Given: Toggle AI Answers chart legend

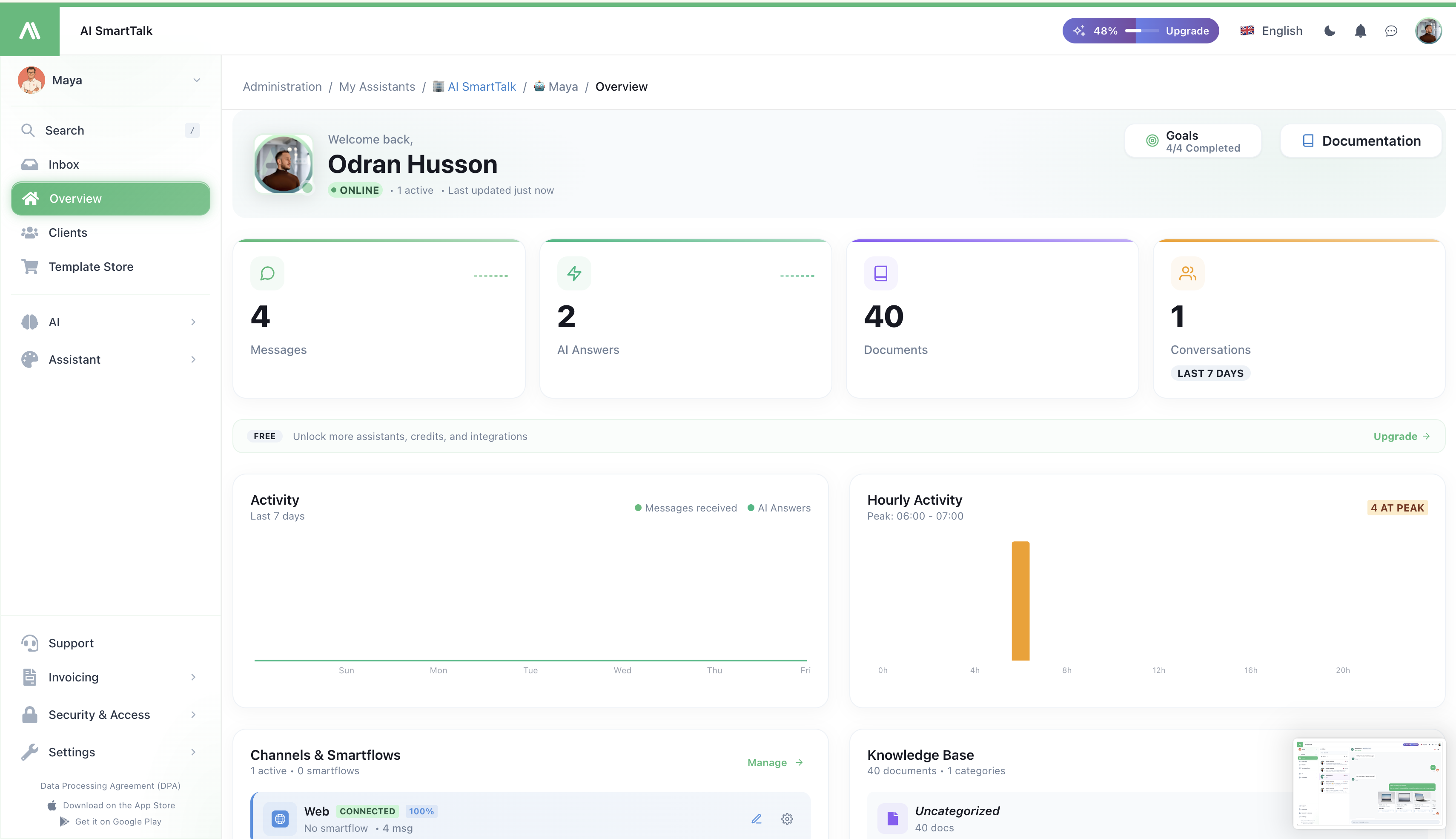Looking at the screenshot, I should pos(779,508).
